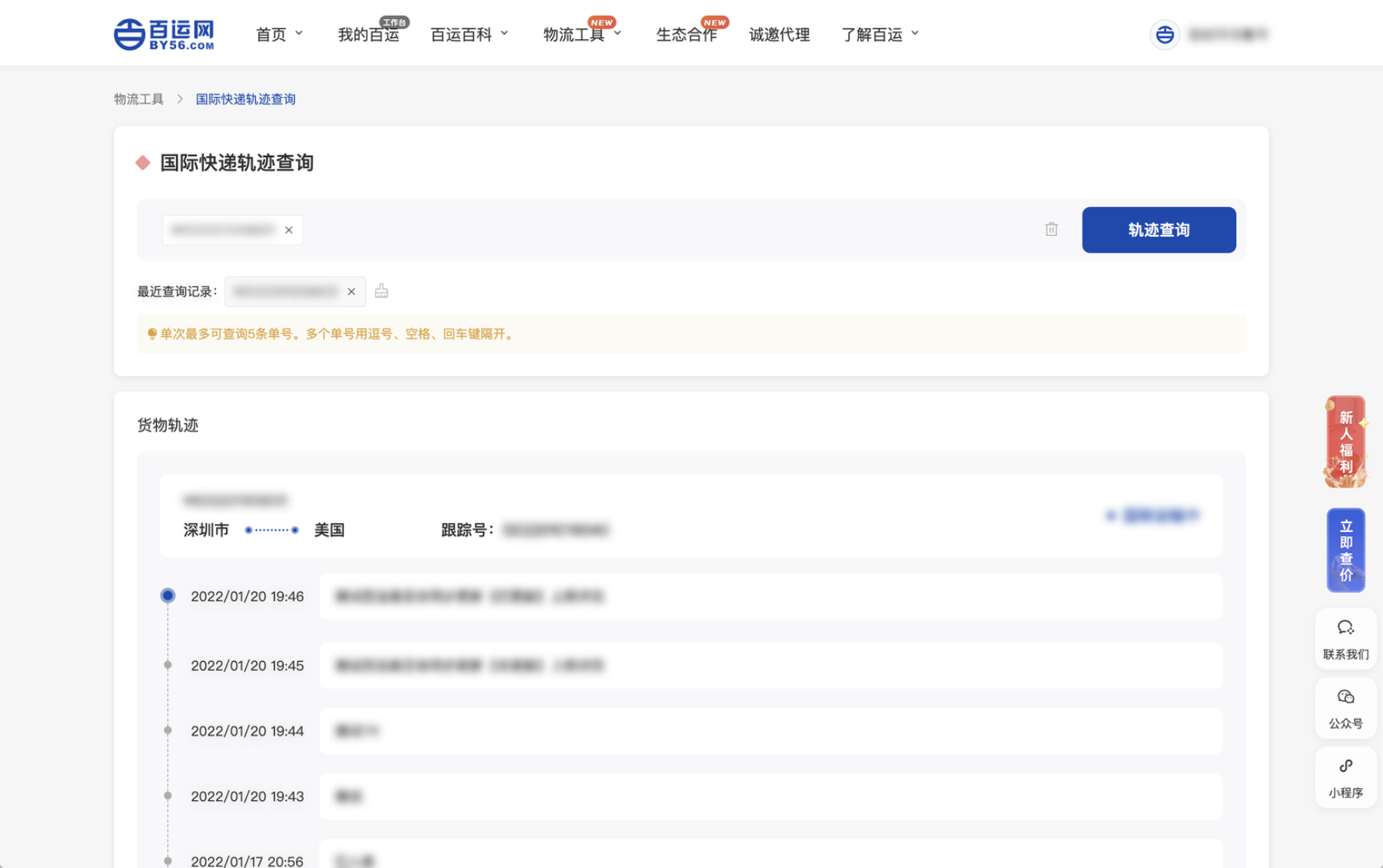Open the user avatar menu
1383x868 pixels.
[x=1165, y=33]
